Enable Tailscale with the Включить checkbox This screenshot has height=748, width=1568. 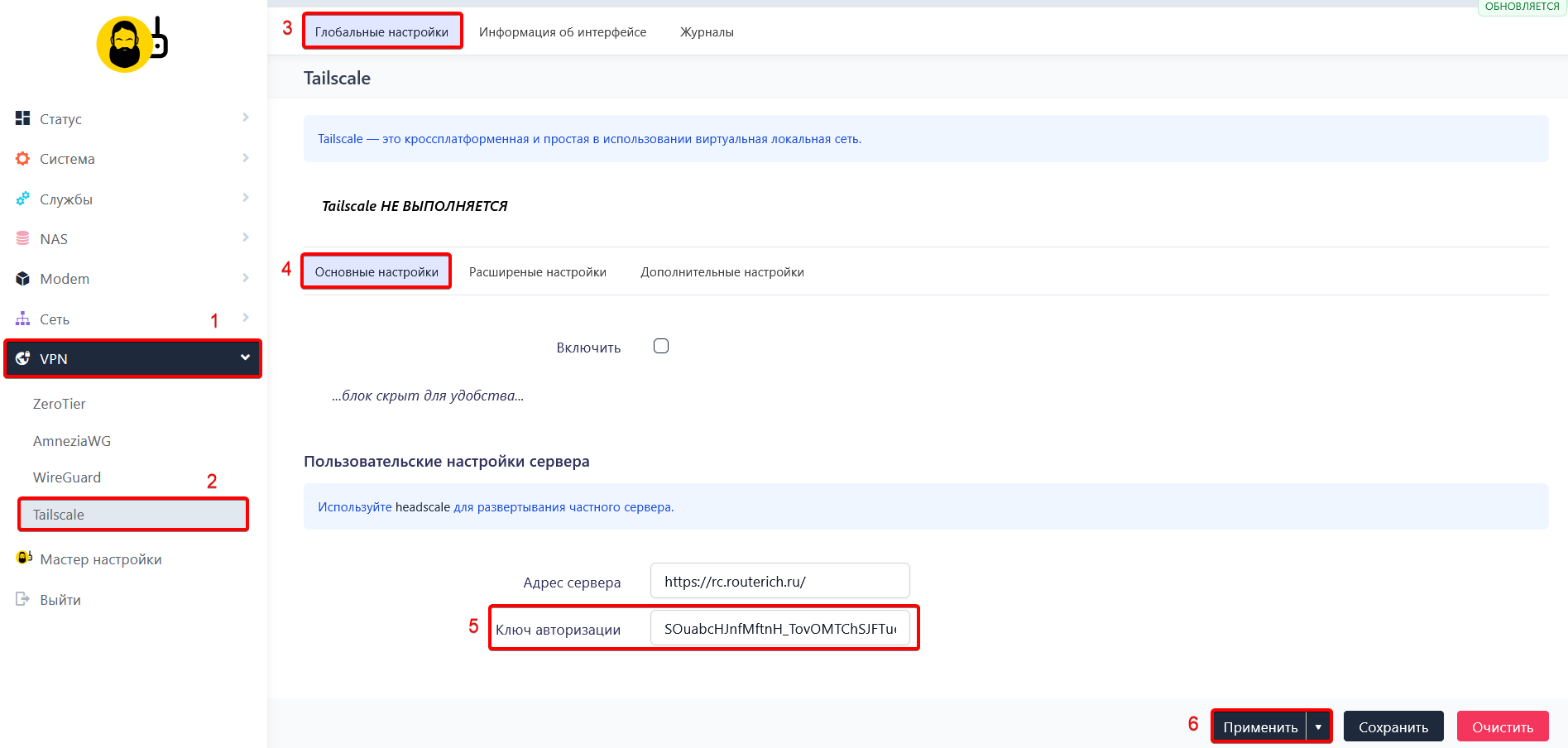point(660,346)
